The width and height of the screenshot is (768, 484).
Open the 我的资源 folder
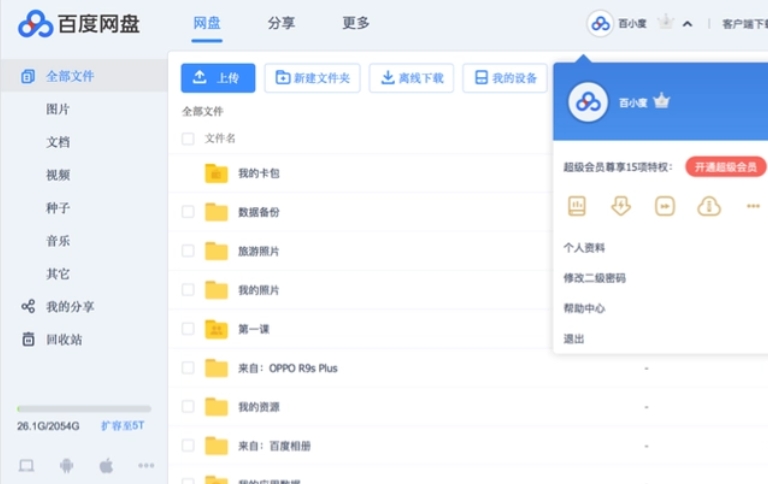pos(259,407)
